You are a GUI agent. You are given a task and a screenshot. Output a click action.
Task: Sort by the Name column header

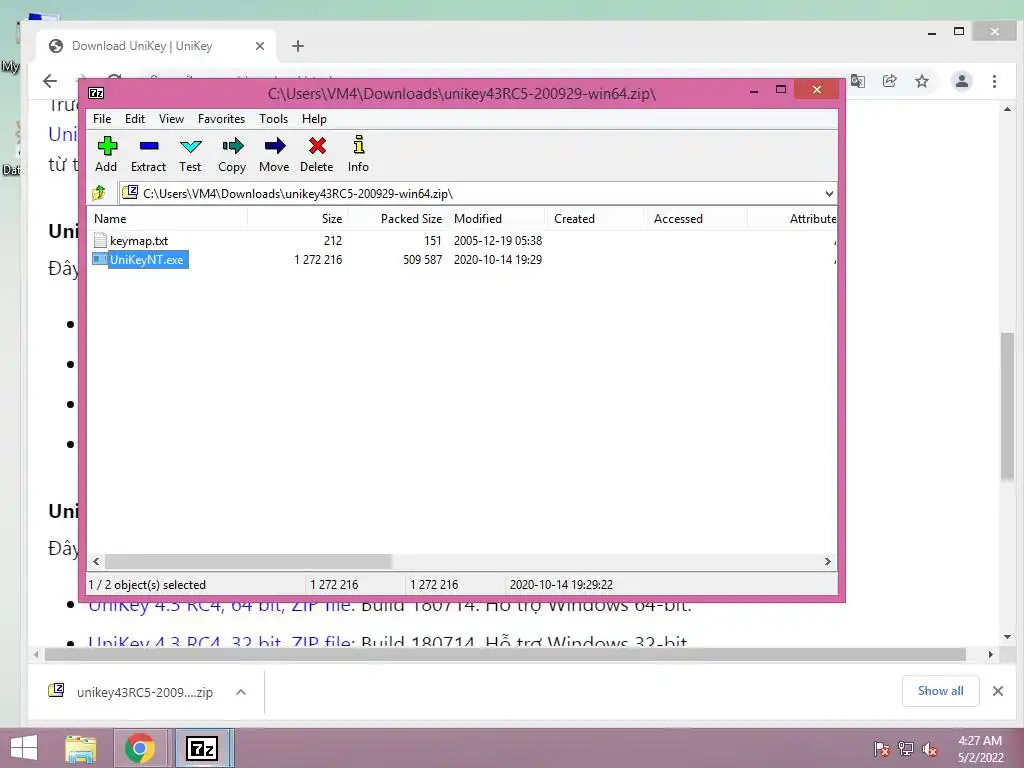tap(167, 219)
